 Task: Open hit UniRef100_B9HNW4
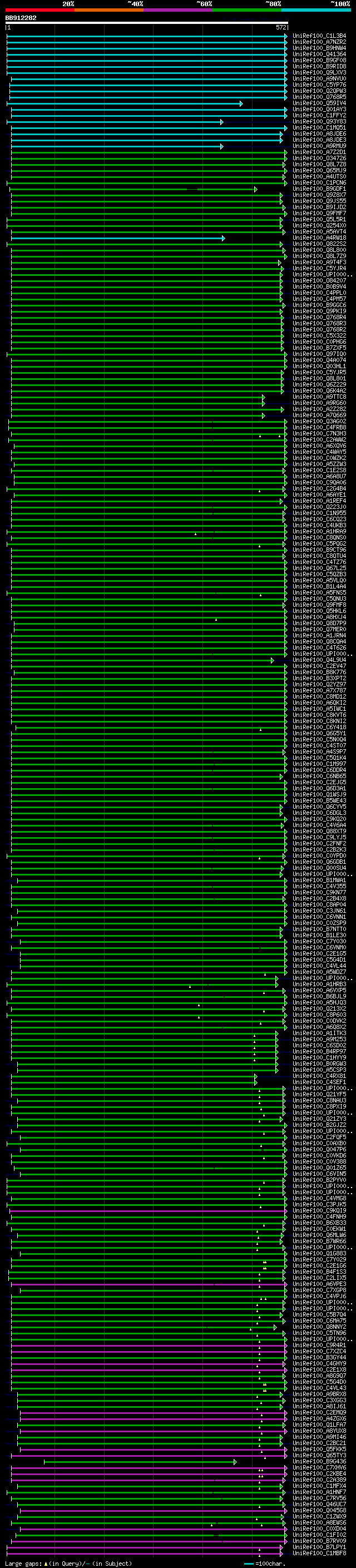(x=319, y=48)
